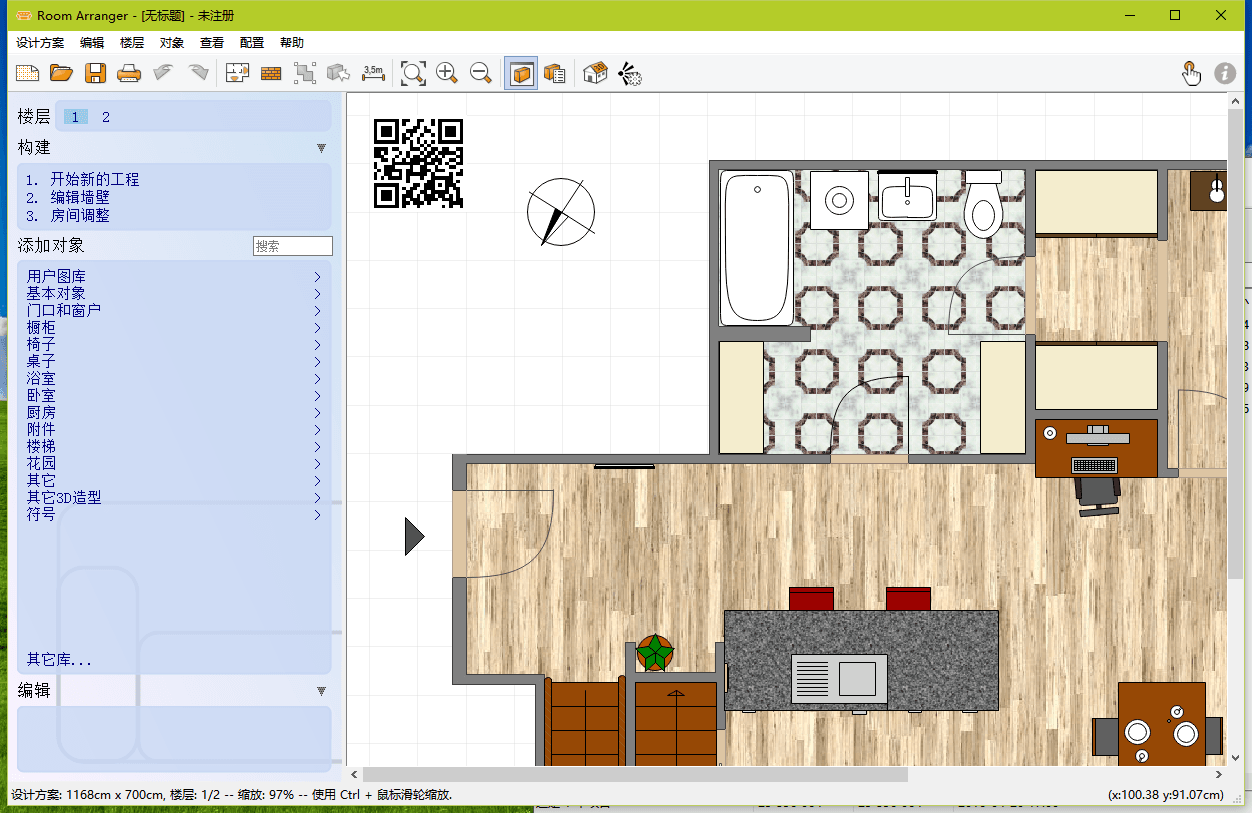Expand the 浴室 category
1252x813 pixels.
[41, 379]
